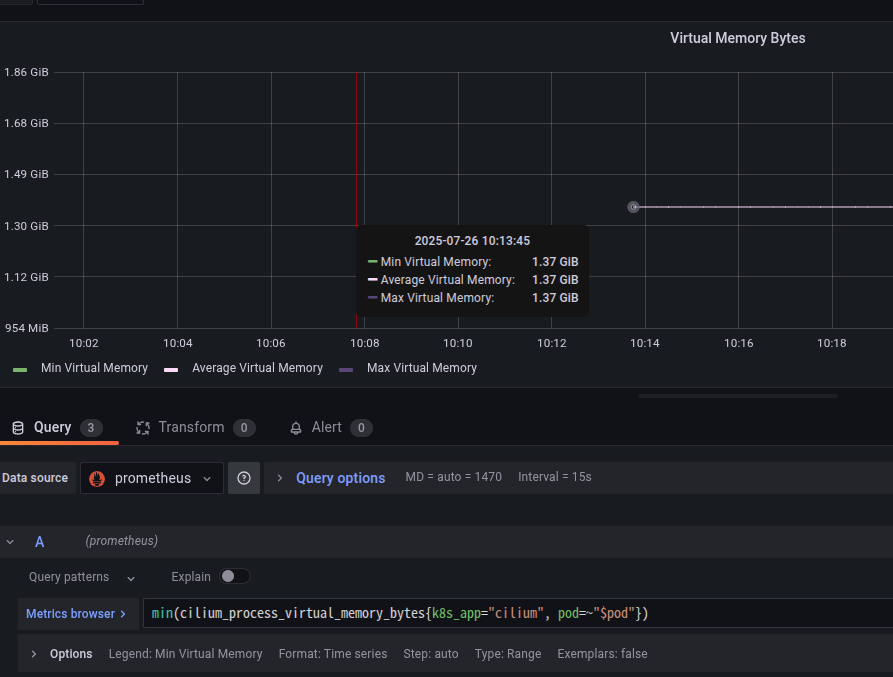Click the '(prometheus)' label in query A
Viewport: 893px width, 677px height.
122,540
